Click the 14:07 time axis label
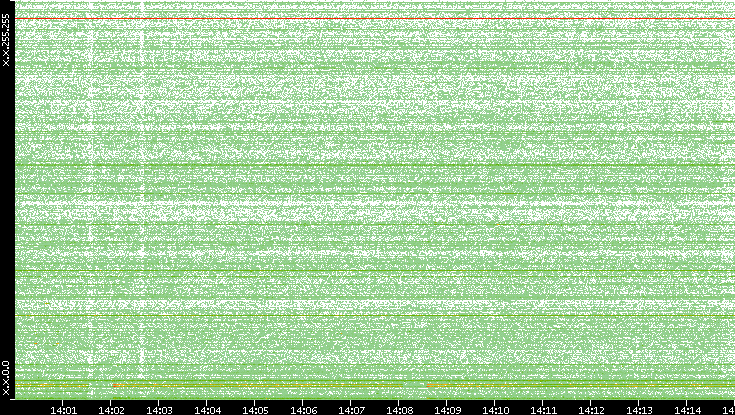This screenshot has height=415, width=735. click(352, 411)
